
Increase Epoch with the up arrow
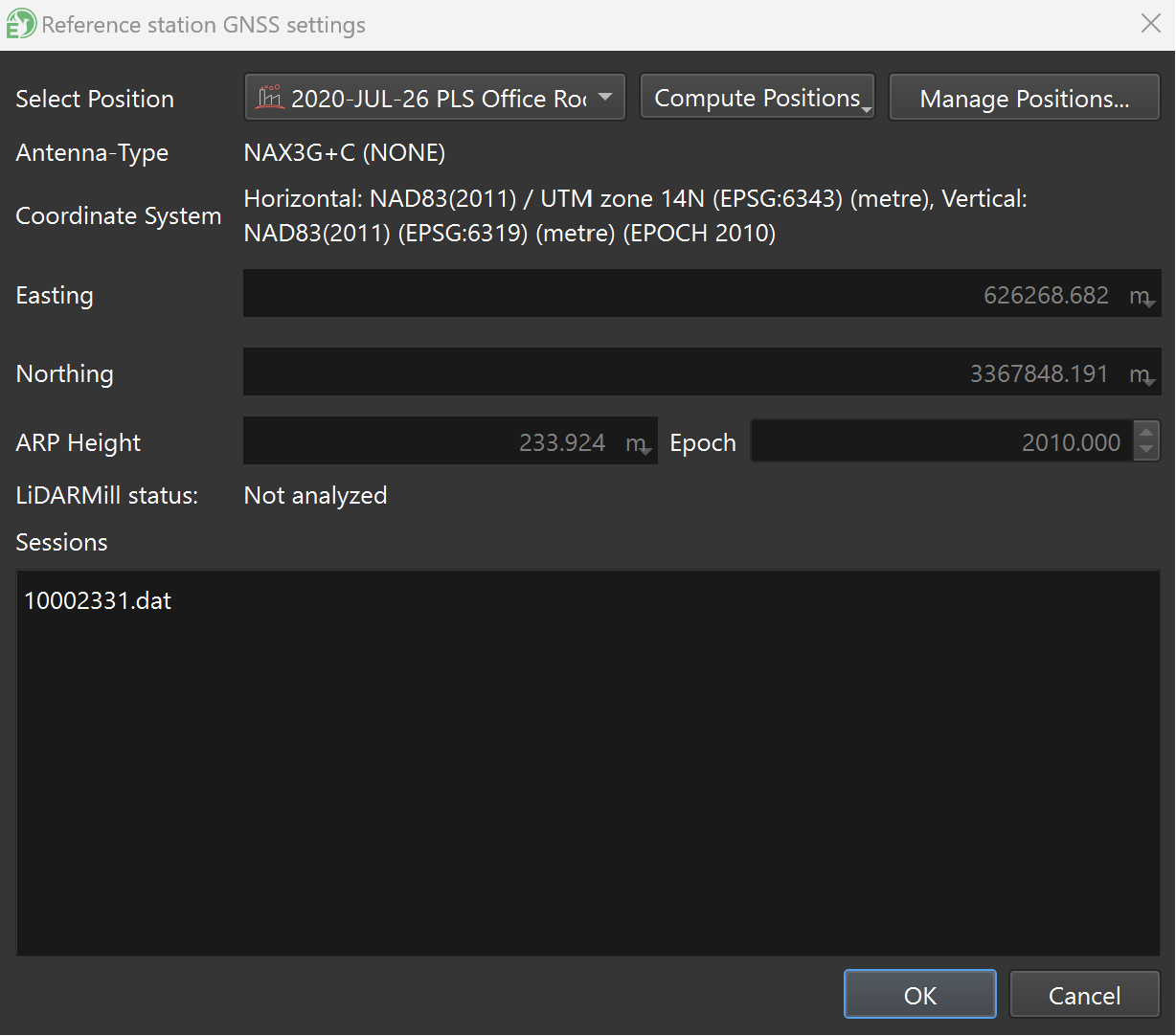[x=1146, y=432]
